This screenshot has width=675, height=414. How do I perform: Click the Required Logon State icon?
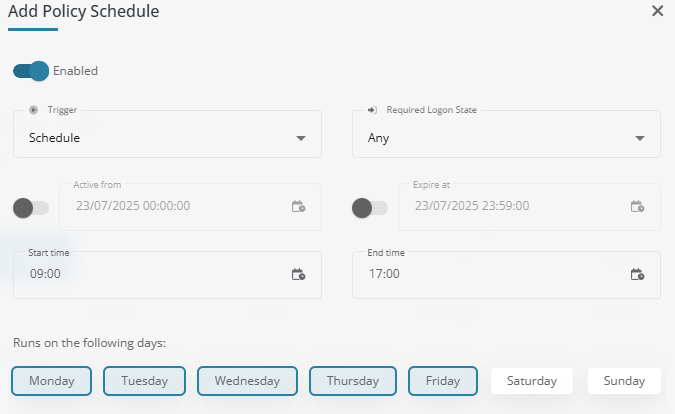[x=373, y=110]
